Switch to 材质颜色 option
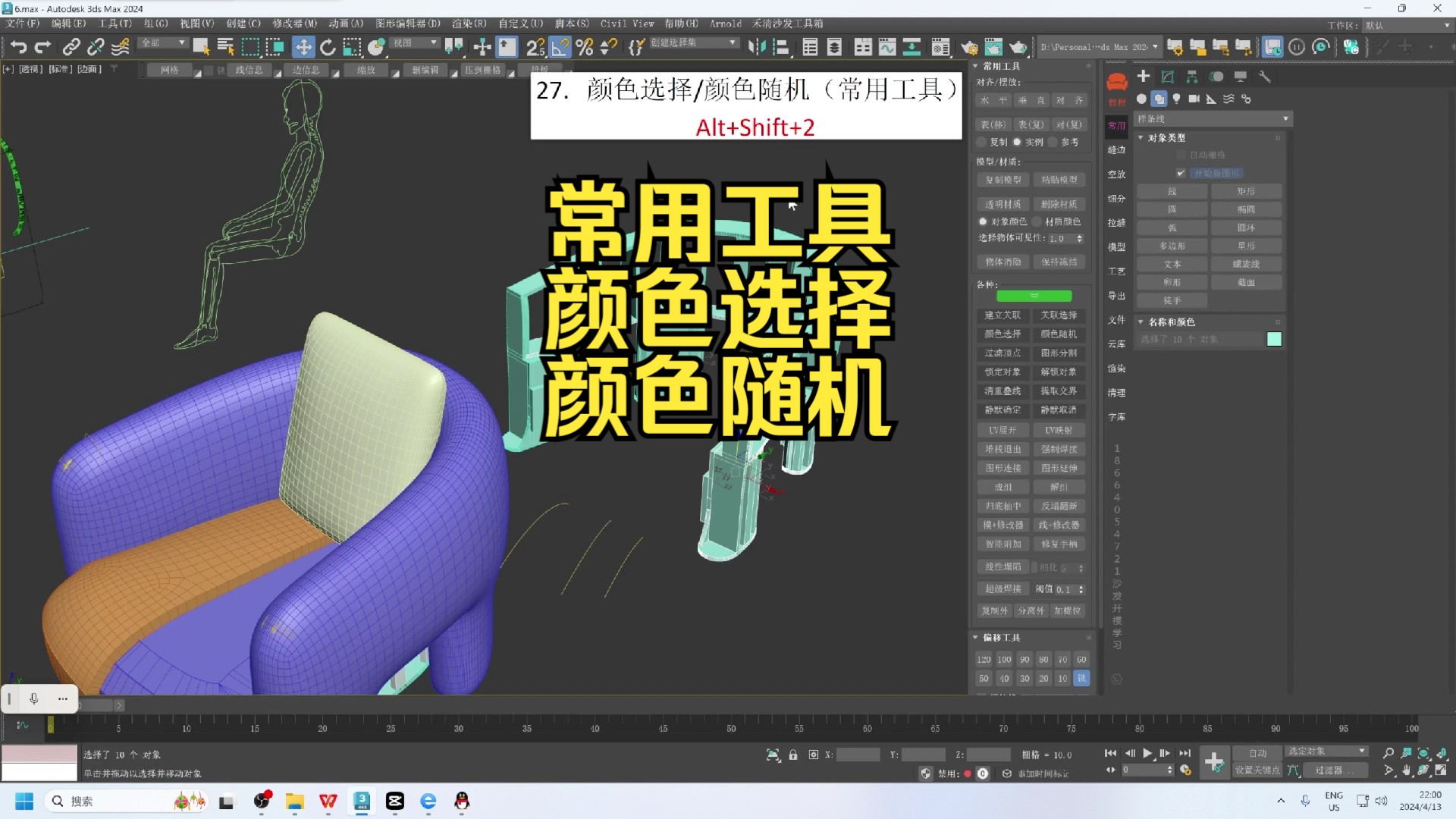This screenshot has height=819, width=1456. [1037, 221]
